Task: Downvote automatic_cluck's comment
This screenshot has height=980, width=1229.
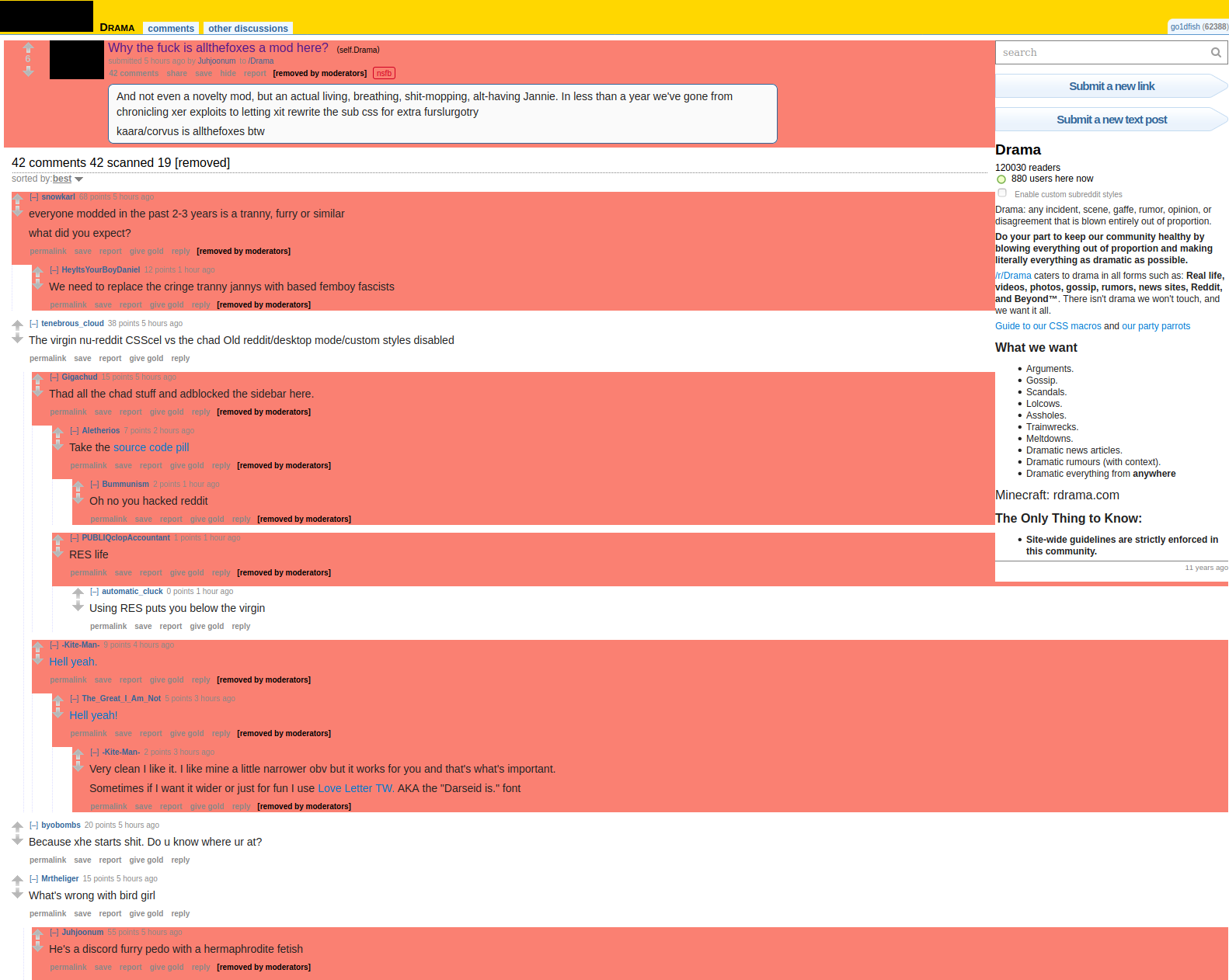Action: pos(78,606)
